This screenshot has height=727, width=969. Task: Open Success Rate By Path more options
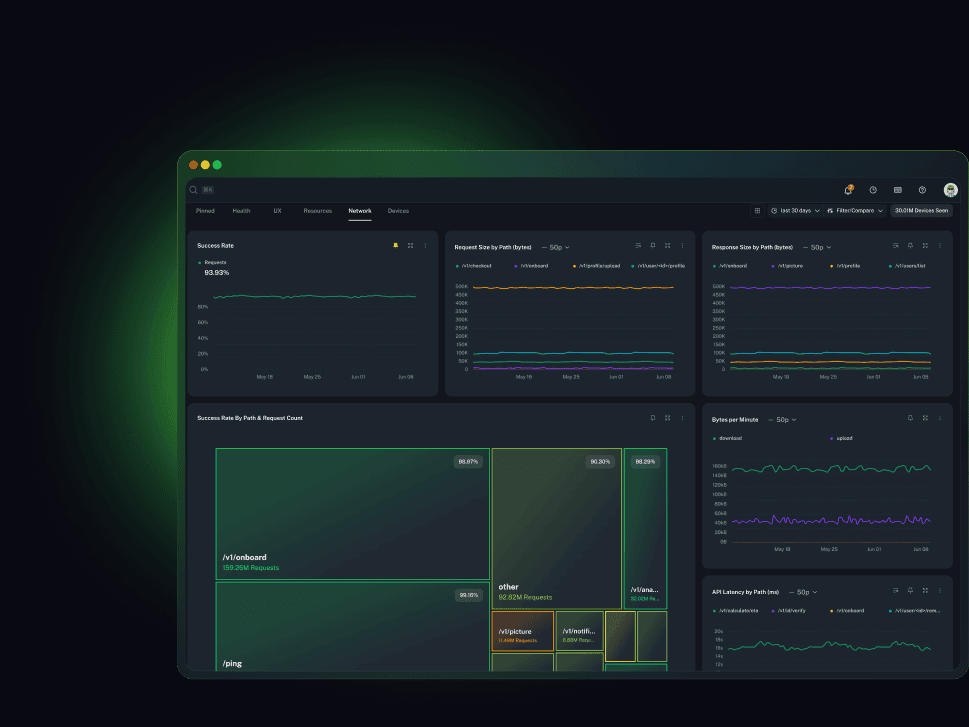[682, 418]
